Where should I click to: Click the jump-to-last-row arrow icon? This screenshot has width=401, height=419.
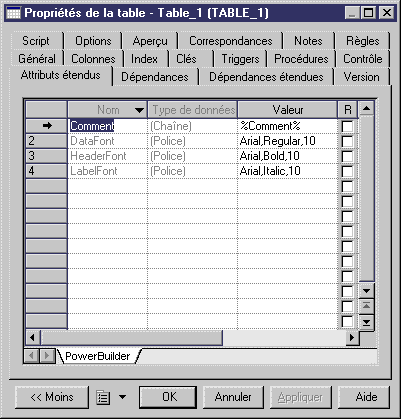[366, 322]
